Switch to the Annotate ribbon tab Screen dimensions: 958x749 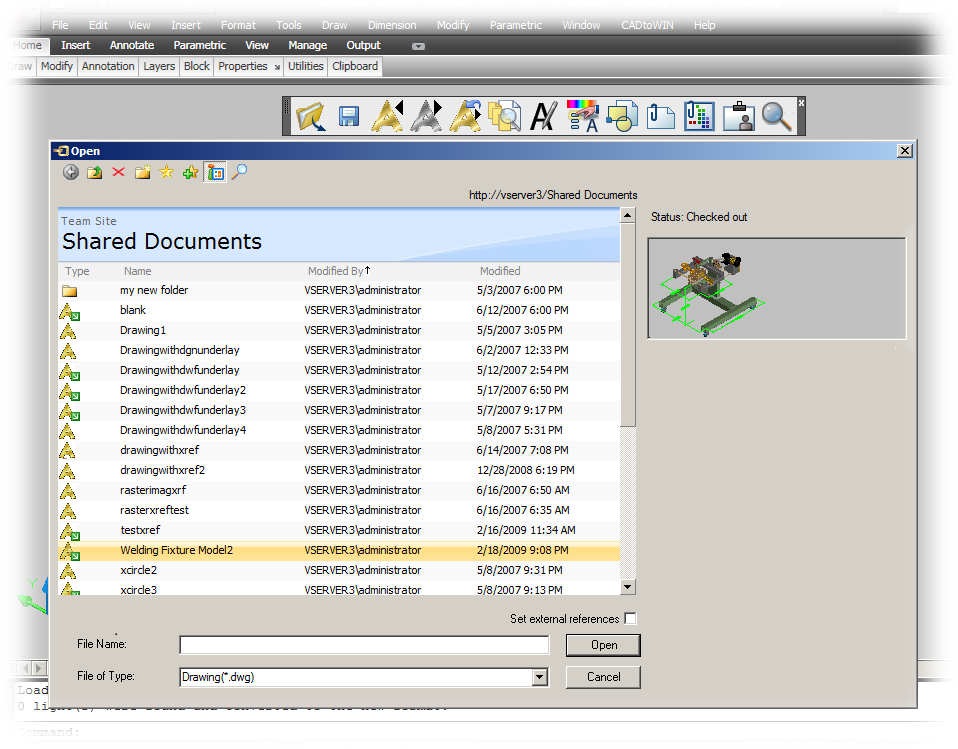132,45
